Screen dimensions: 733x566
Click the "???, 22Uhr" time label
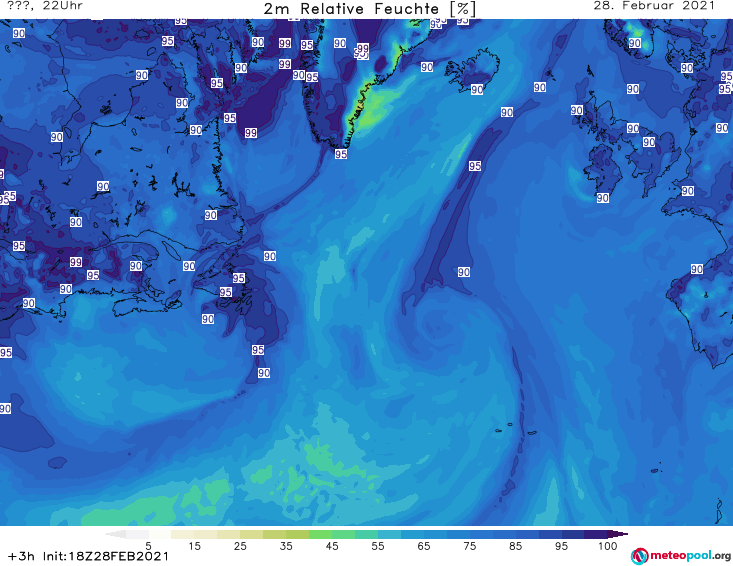(45, 6)
